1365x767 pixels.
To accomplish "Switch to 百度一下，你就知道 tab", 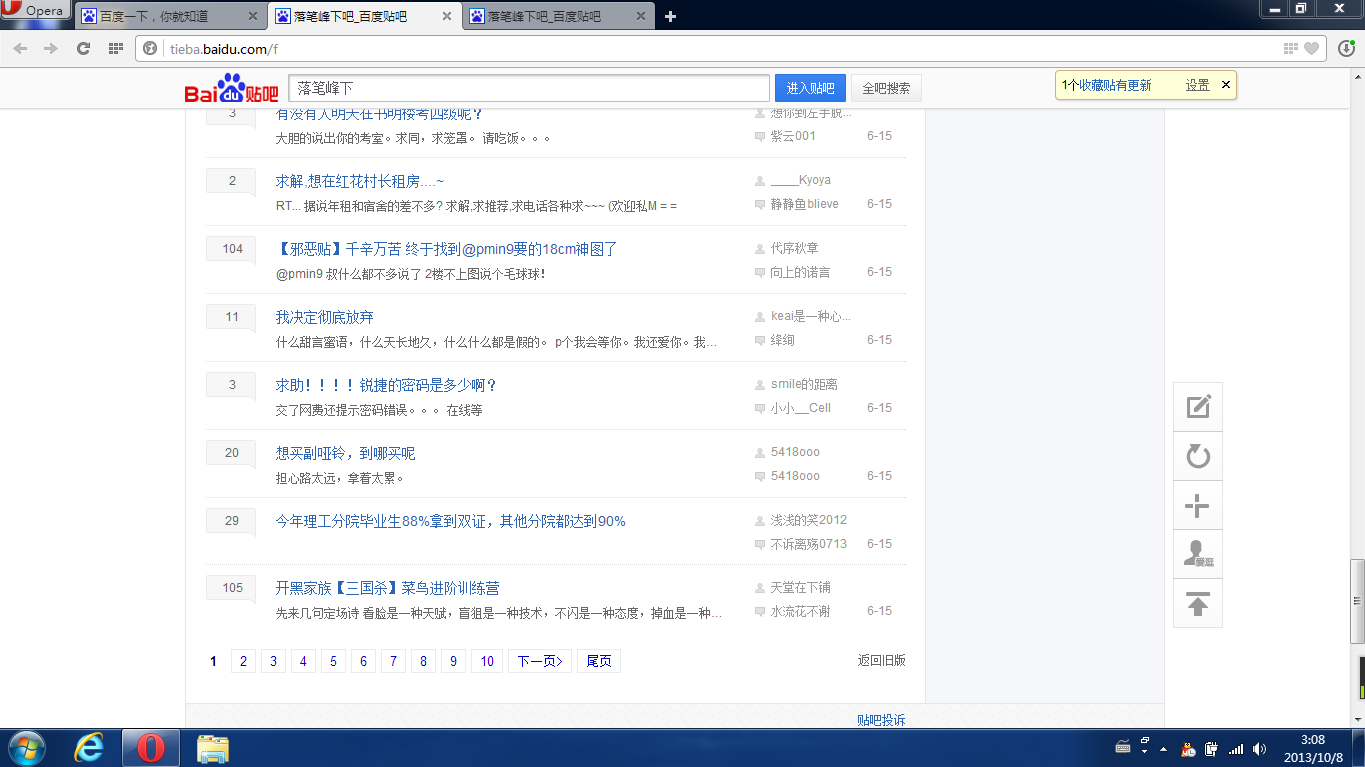I will (x=170, y=16).
